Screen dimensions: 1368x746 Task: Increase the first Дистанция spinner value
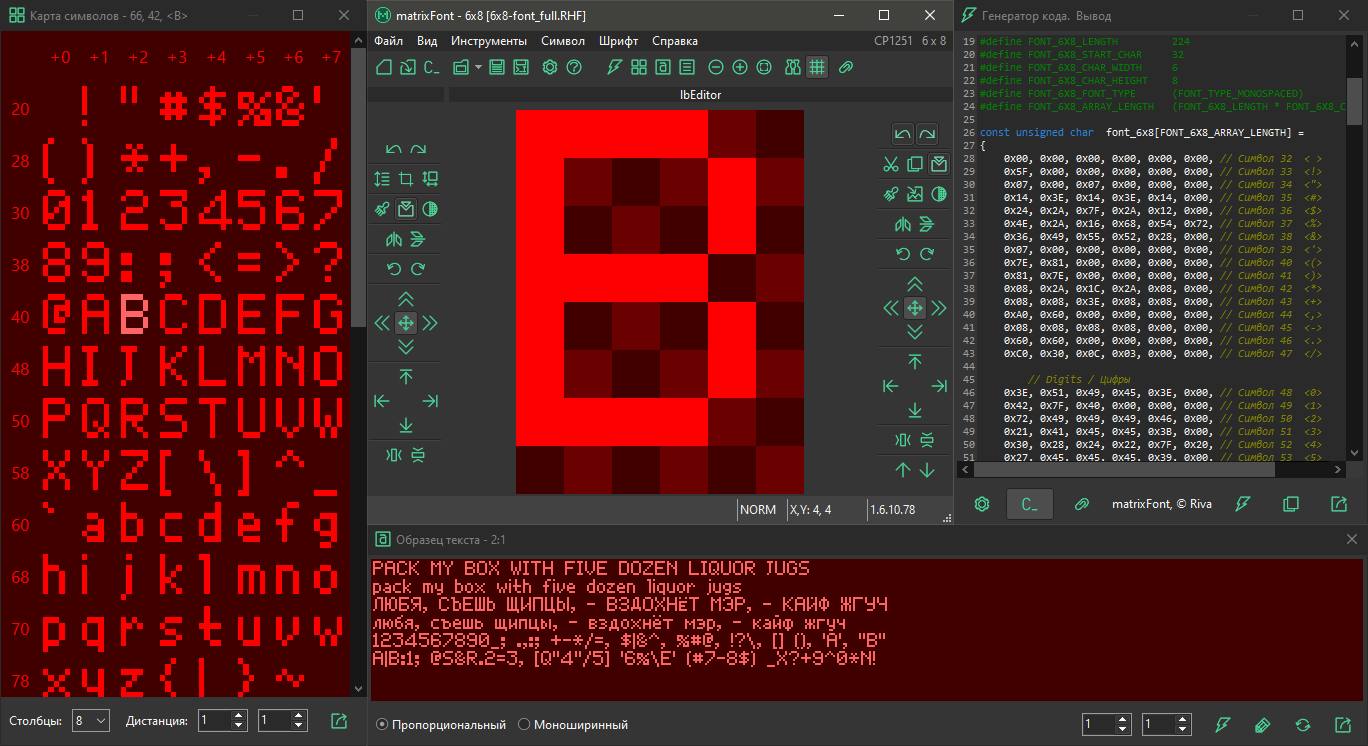(238, 716)
